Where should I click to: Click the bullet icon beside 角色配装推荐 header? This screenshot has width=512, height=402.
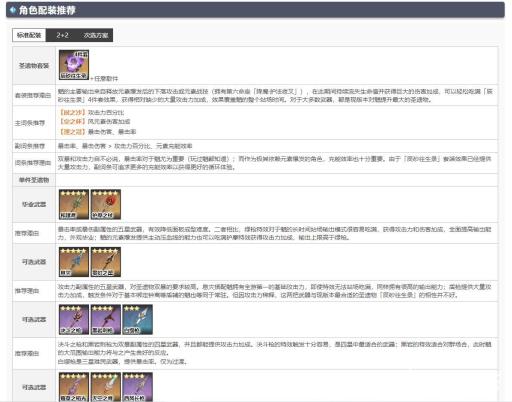pyautogui.click(x=13, y=10)
